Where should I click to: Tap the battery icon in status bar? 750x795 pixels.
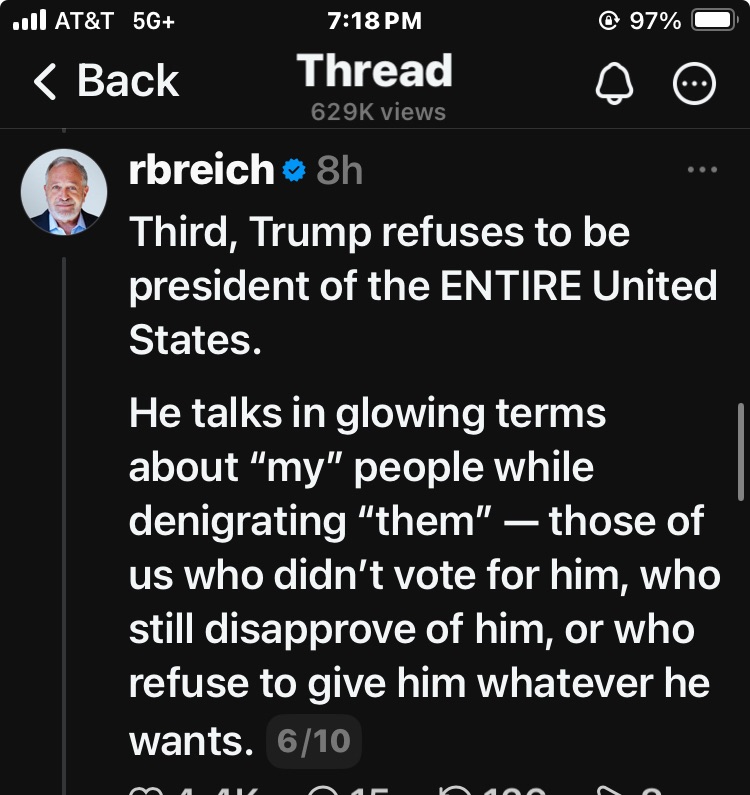[x=715, y=21]
